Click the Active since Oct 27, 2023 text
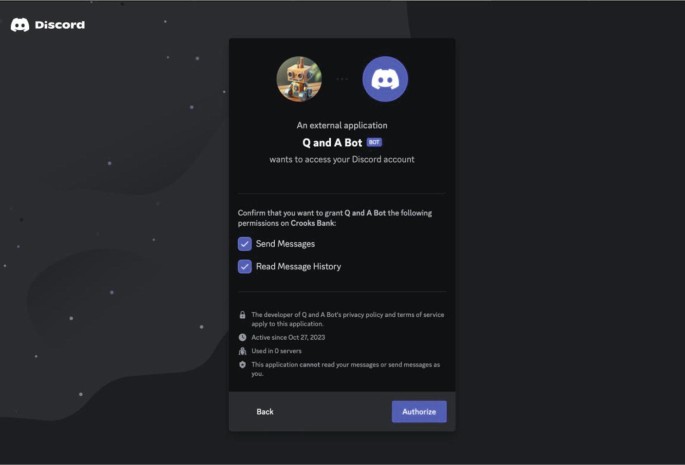 click(x=288, y=337)
